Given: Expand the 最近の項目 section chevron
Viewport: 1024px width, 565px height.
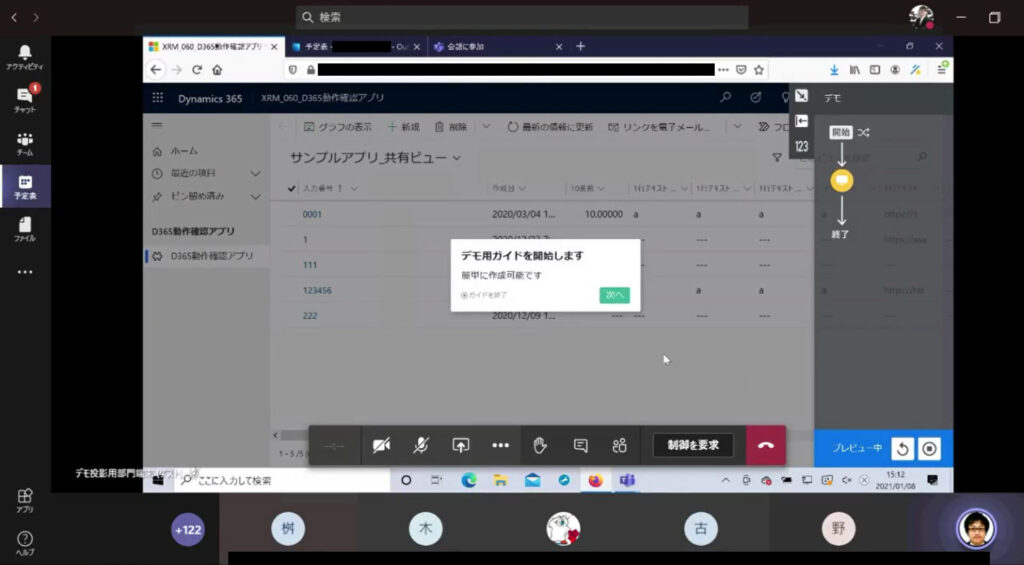Looking at the screenshot, I should coord(256,174).
